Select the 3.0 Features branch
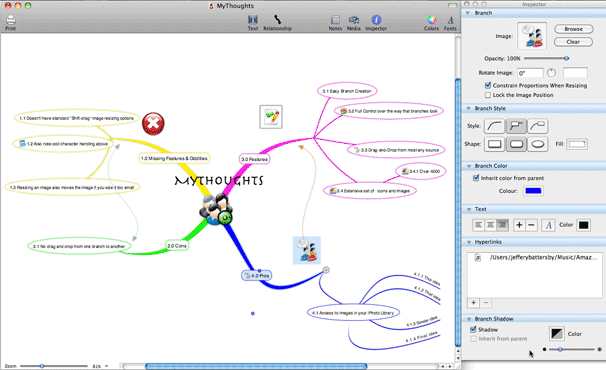This screenshot has width=606, height=370. (x=254, y=159)
